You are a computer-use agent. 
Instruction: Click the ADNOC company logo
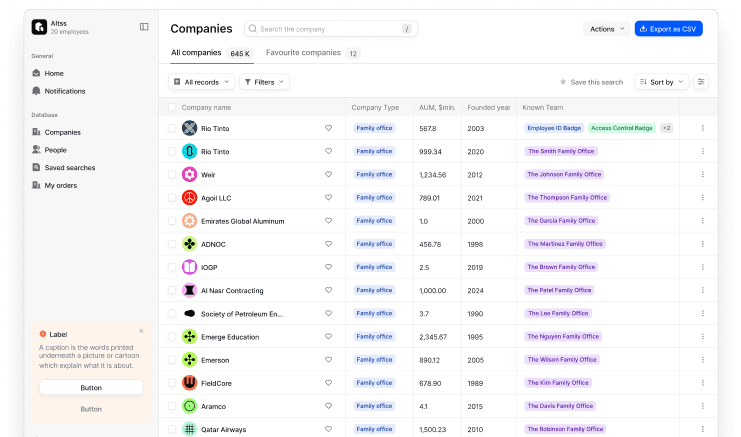point(190,244)
